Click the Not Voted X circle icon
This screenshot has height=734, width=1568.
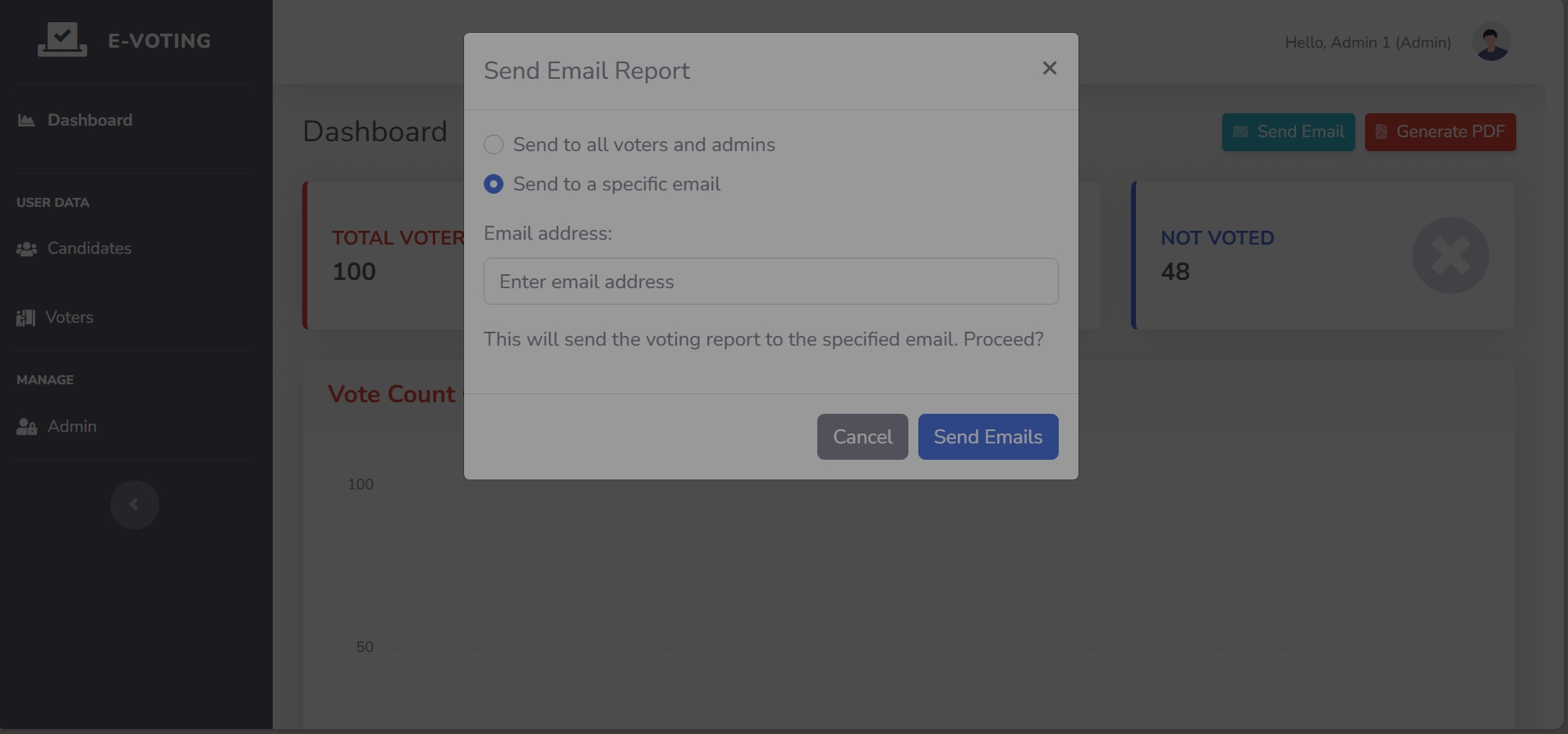pos(1450,255)
